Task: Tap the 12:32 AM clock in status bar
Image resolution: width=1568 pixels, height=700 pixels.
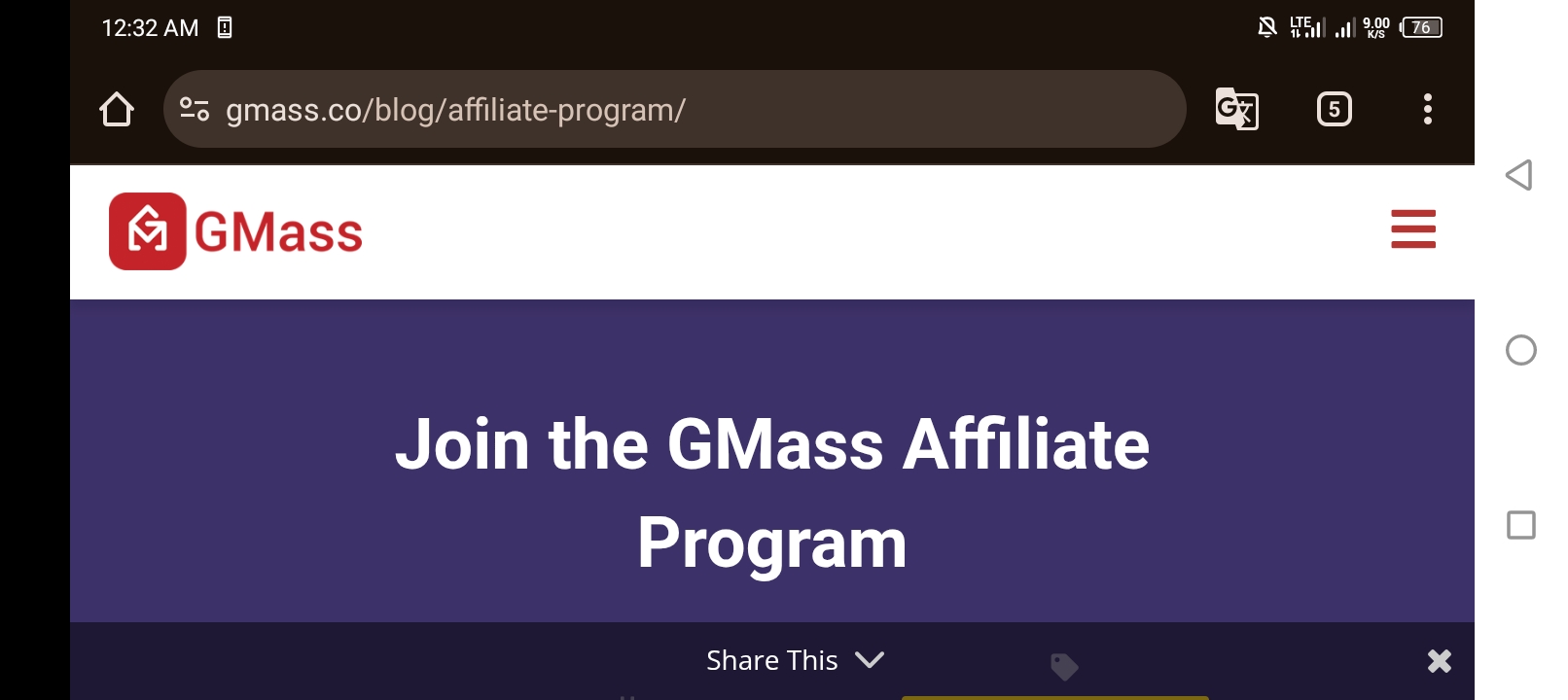Action: 150,28
